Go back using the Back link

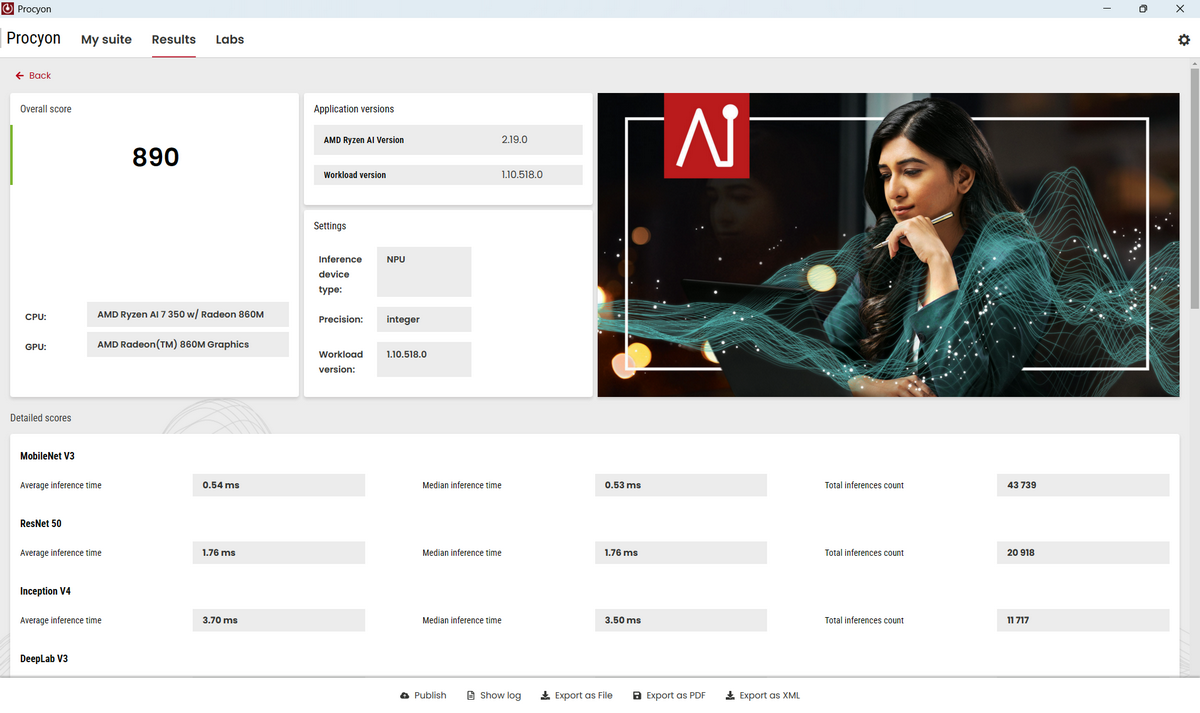[40, 76]
